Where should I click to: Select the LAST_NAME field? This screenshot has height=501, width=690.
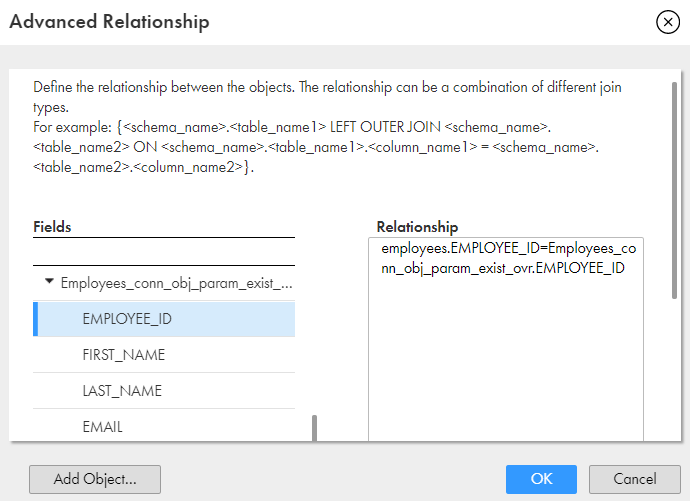pyautogui.click(x=164, y=391)
